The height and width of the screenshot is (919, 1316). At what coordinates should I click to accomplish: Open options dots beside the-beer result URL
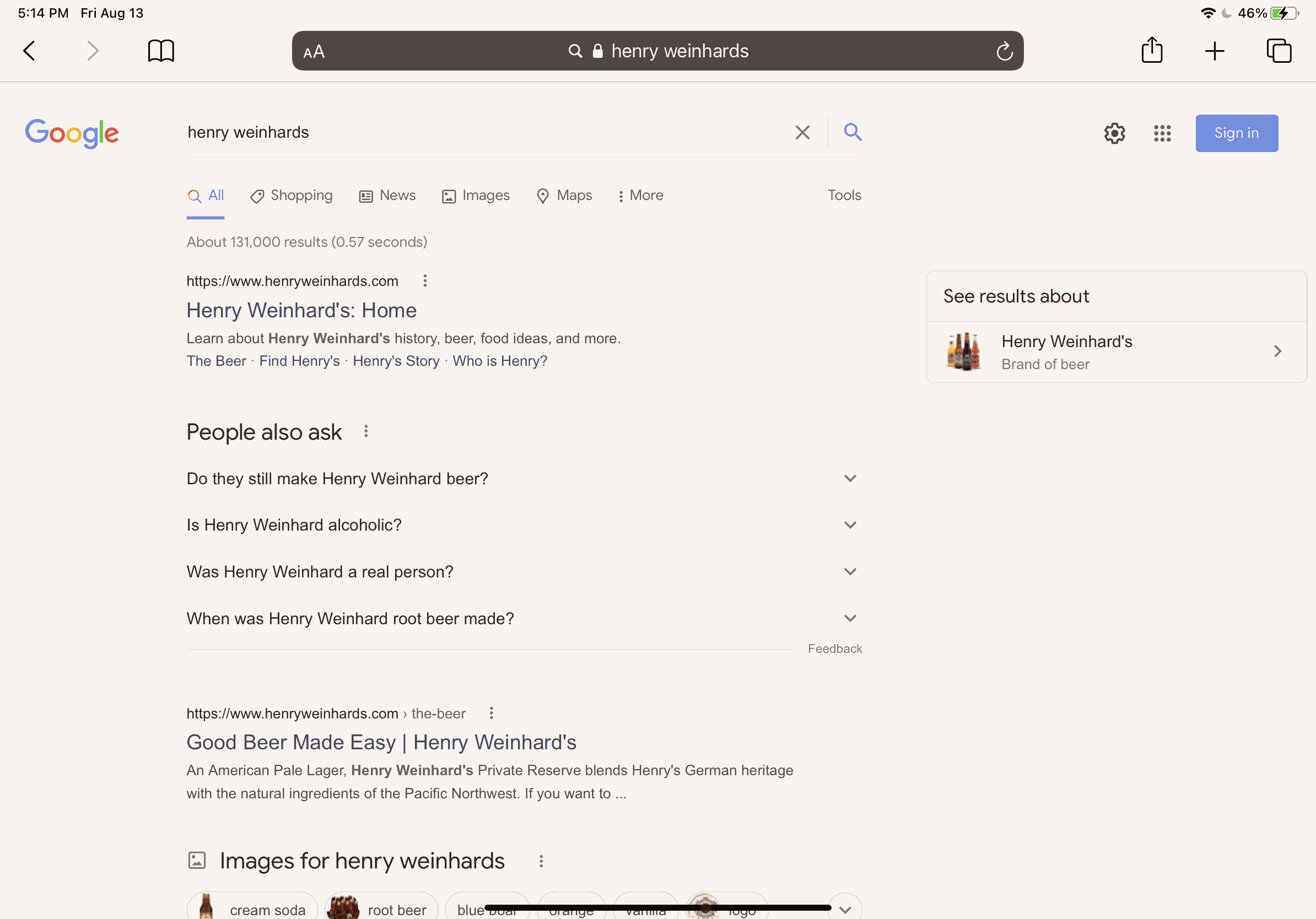pos(491,713)
